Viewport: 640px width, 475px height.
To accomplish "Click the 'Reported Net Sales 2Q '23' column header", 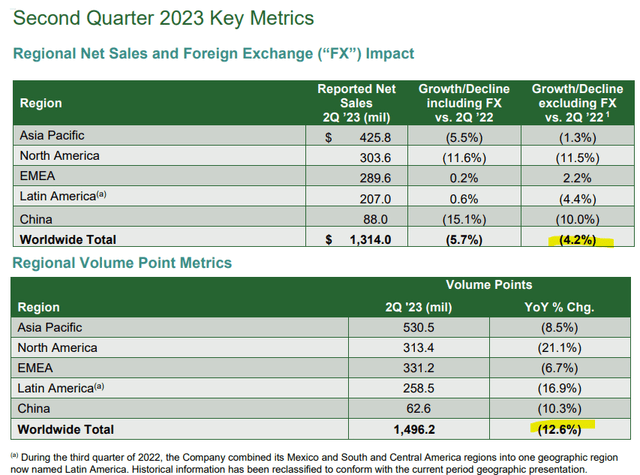I will tap(356, 103).
